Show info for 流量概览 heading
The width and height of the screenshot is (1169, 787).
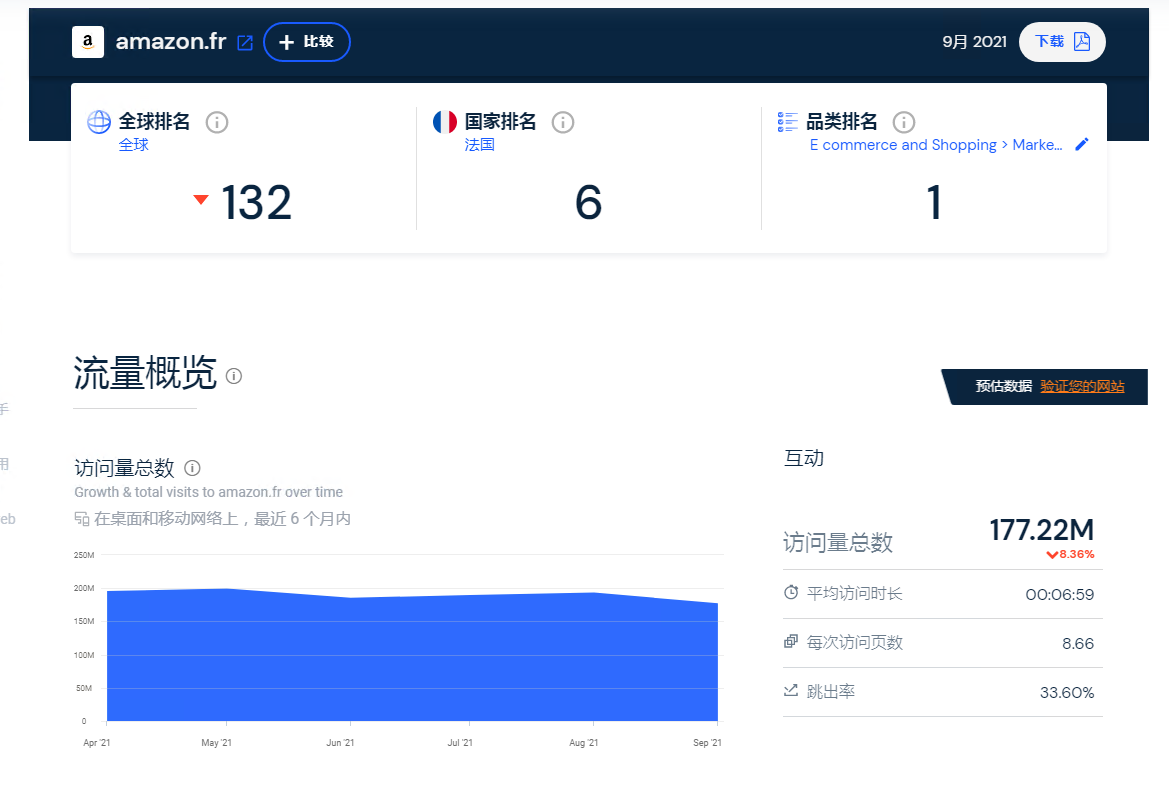(x=234, y=376)
